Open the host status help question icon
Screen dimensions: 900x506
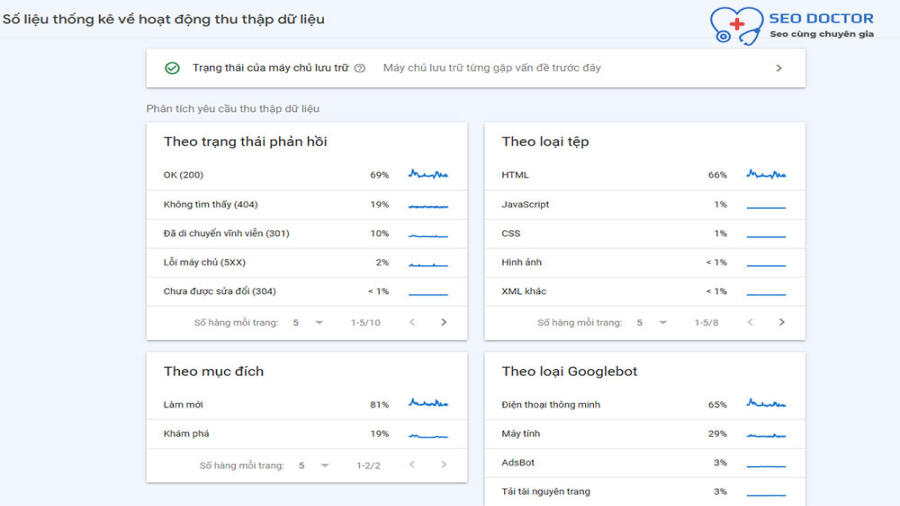pyautogui.click(x=360, y=68)
